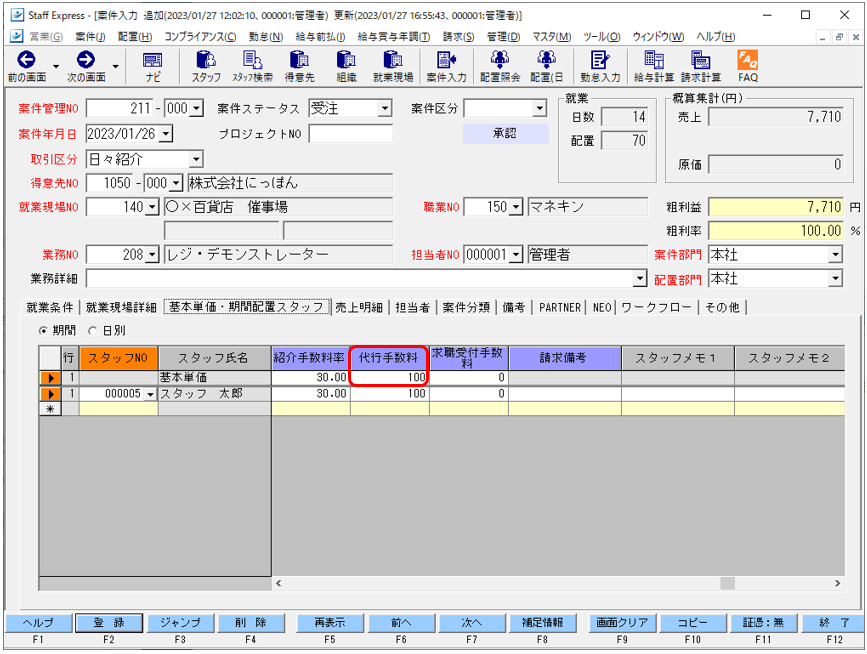Select the スタッフ 太郎 row arrow marker
The image size is (867, 654).
tap(50, 394)
